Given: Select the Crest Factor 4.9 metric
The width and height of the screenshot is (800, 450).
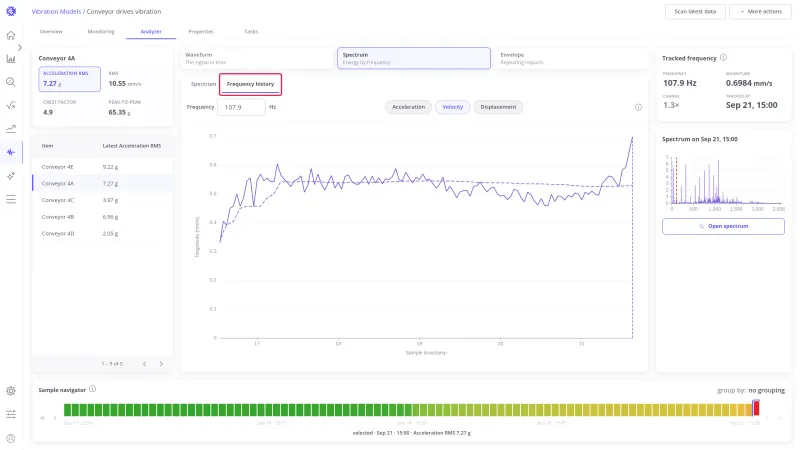Looking at the screenshot, I should click(x=69, y=108).
